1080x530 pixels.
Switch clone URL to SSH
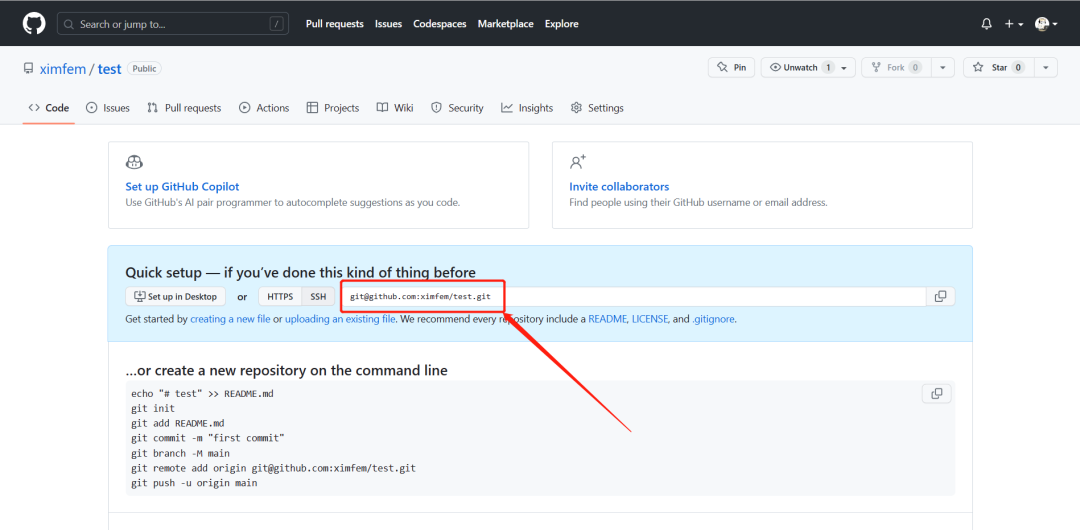tap(318, 296)
